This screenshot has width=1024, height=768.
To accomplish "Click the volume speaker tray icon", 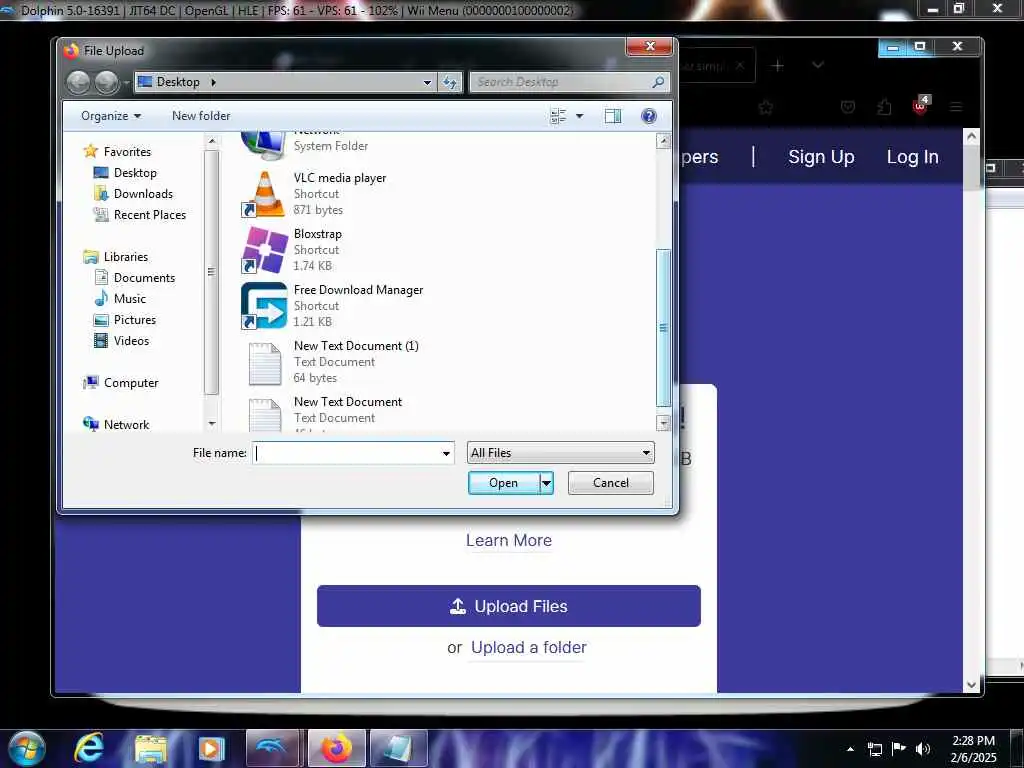I will pos(923,749).
